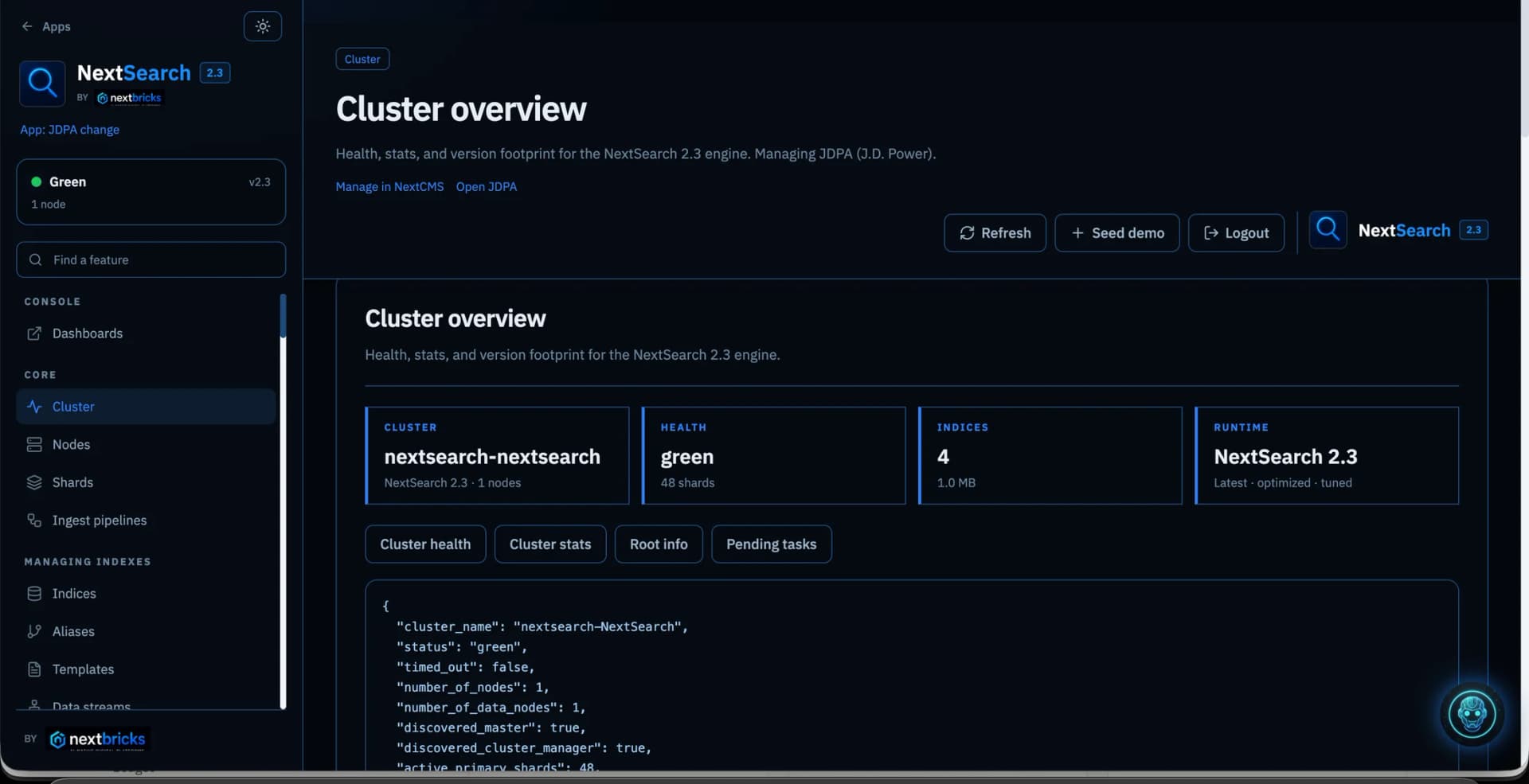Click the App: JDPA change link

70,130
